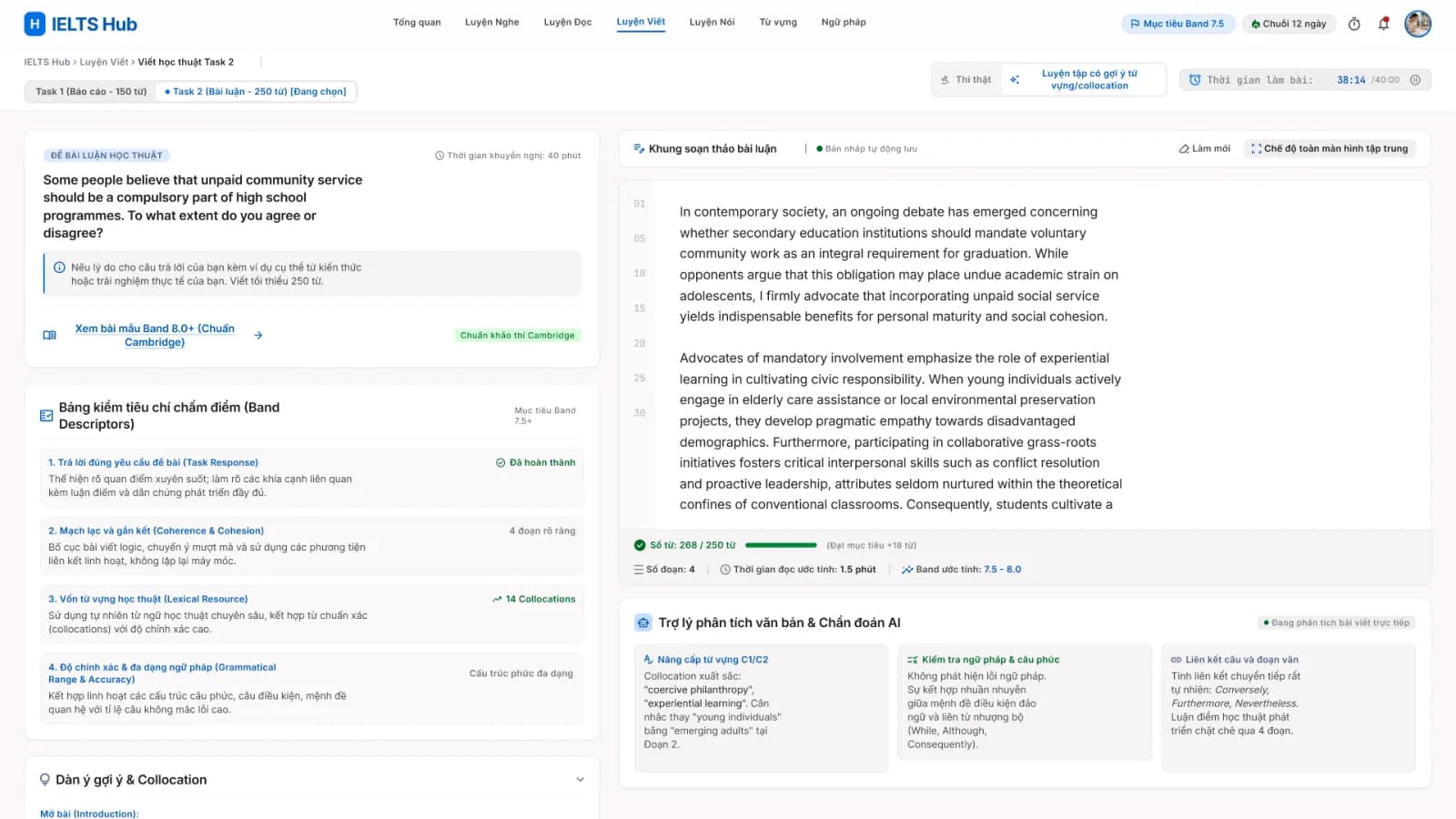Click the paragraph count icon beside Số đoạn
The width and height of the screenshot is (1456, 819).
(639, 570)
